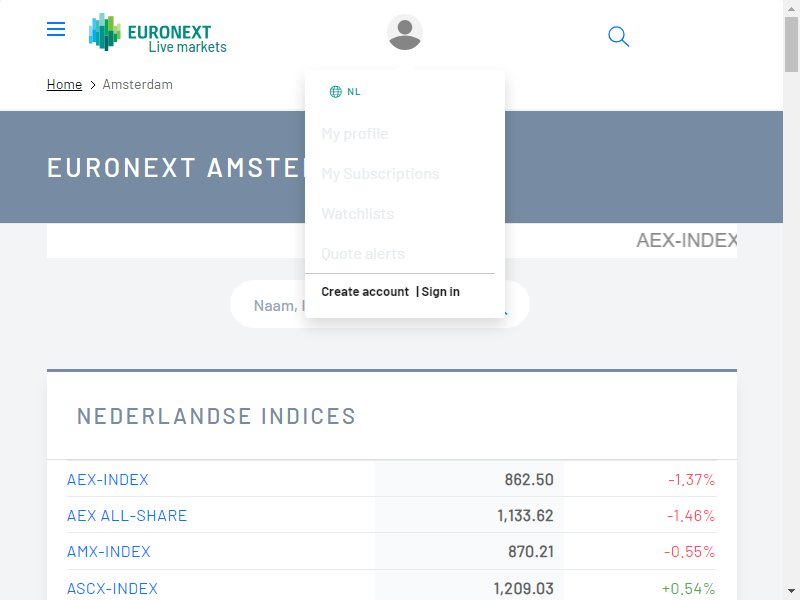Click the user account avatar icon
Screen dimensions: 800x600
(x=405, y=33)
